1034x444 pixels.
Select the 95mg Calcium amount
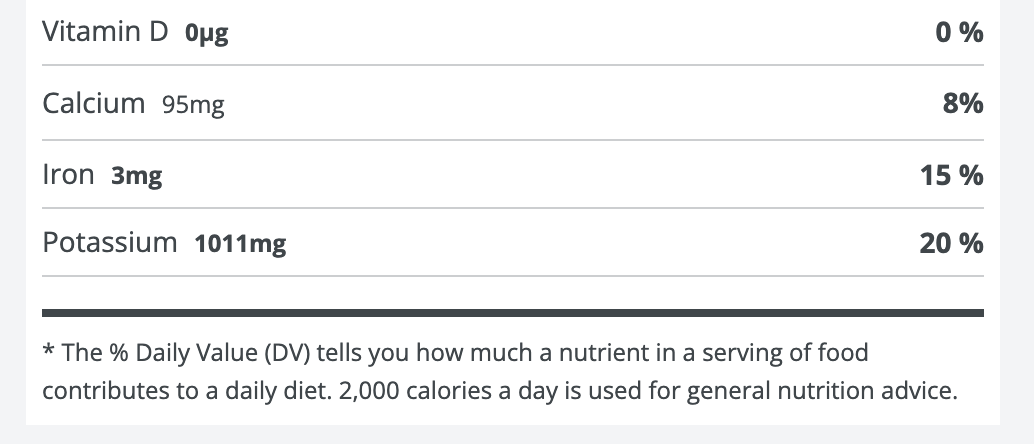coord(193,104)
